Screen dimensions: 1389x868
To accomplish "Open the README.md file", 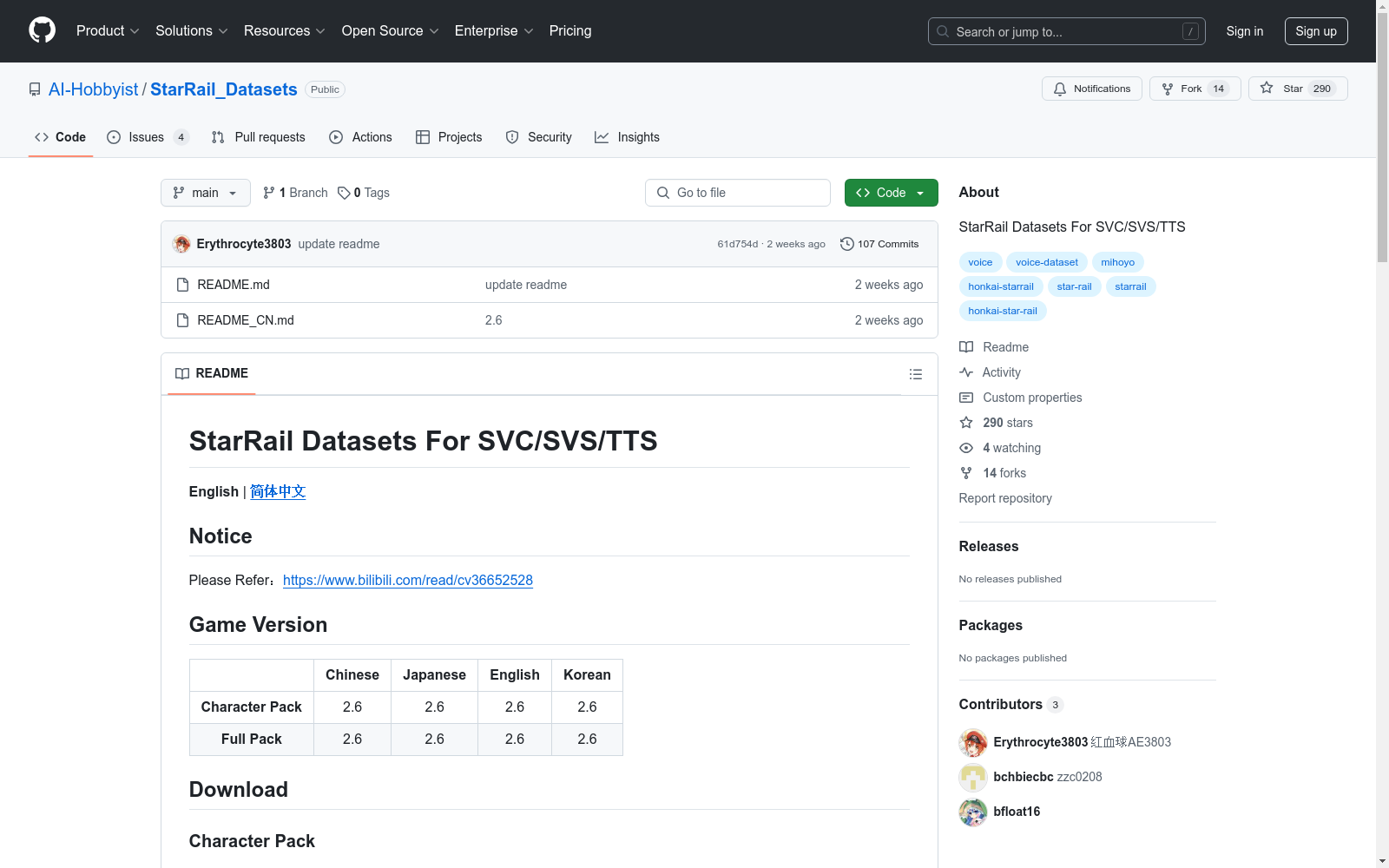I will 234,285.
